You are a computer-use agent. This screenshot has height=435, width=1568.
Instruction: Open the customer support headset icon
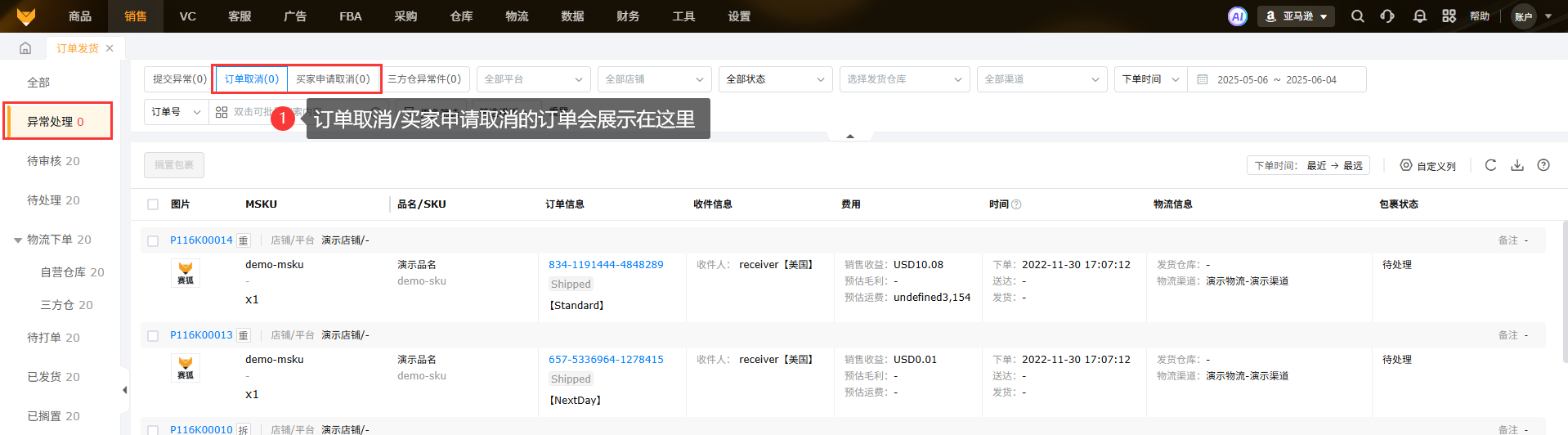[x=1387, y=16]
